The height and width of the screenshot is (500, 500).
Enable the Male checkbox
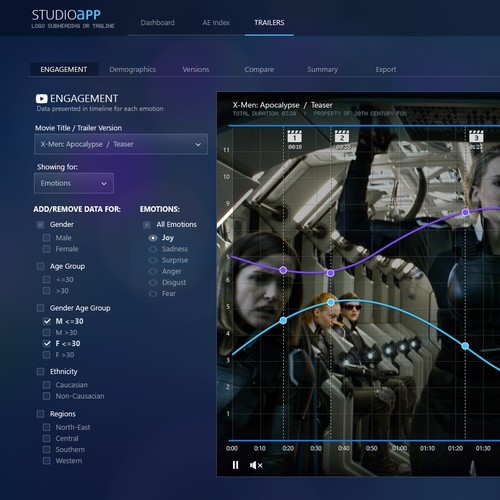point(47,238)
